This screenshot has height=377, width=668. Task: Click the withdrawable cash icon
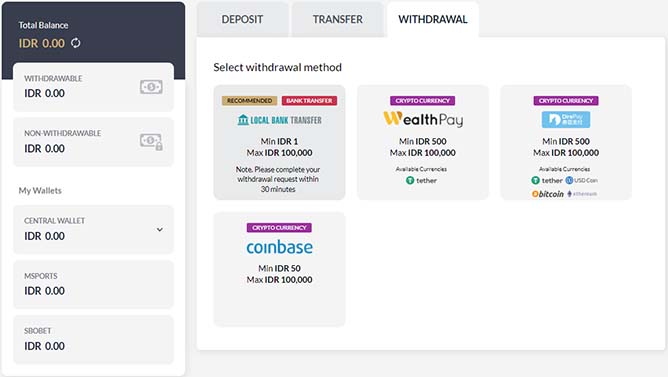151,87
